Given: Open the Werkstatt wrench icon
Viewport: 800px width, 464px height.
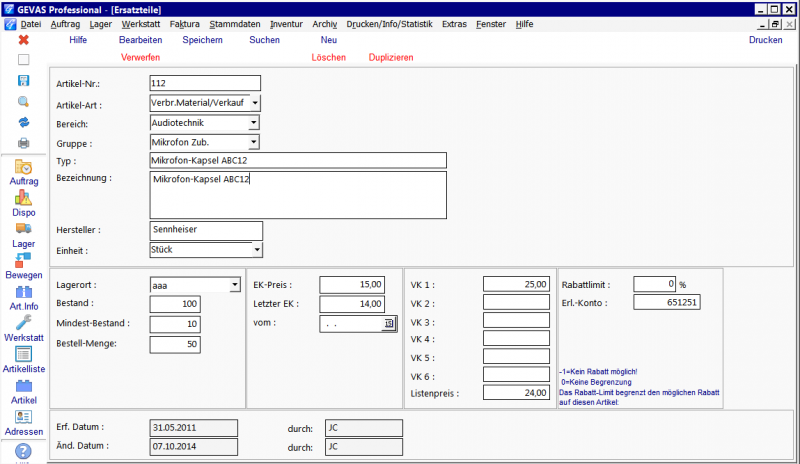Looking at the screenshot, I should tap(24, 324).
